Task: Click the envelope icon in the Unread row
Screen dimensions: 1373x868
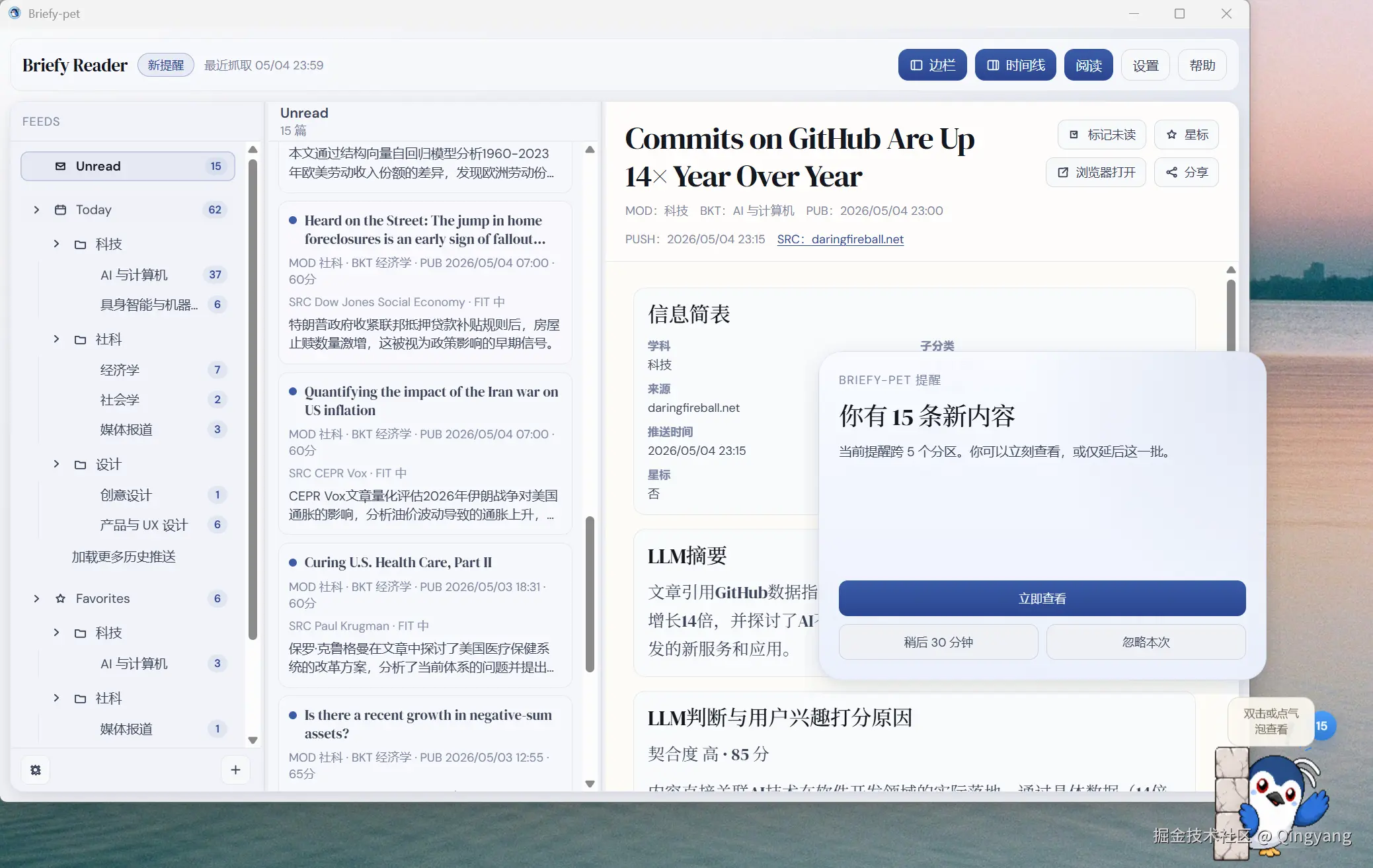Action: [x=60, y=167]
